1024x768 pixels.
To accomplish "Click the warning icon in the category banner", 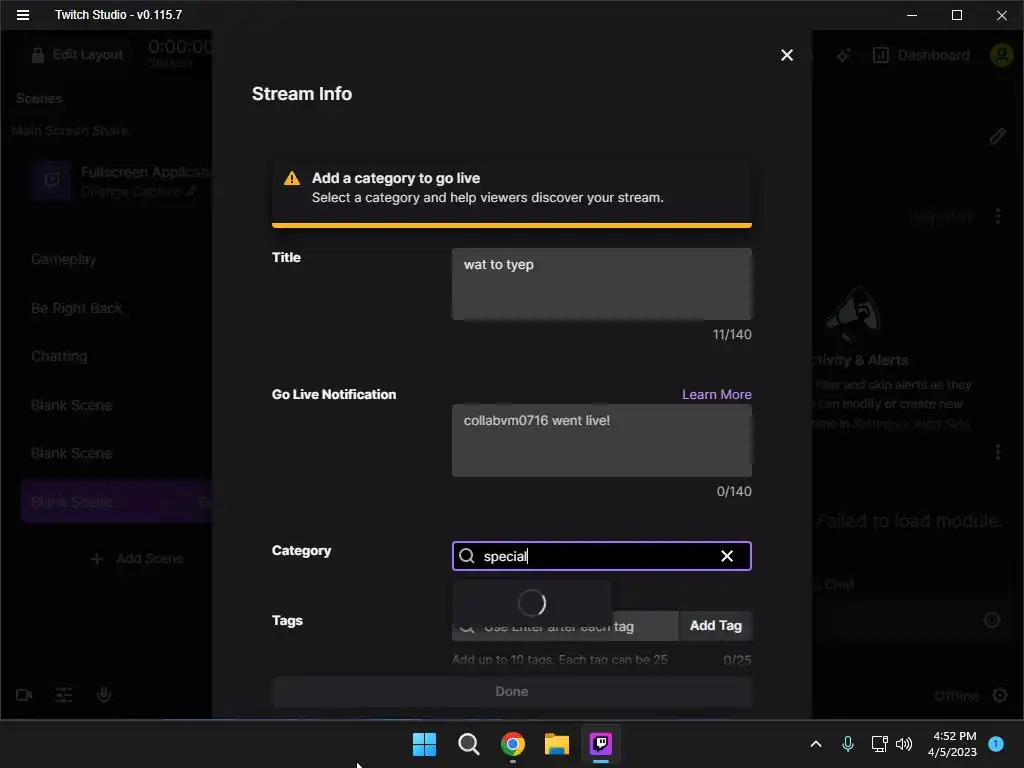I will click(292, 178).
